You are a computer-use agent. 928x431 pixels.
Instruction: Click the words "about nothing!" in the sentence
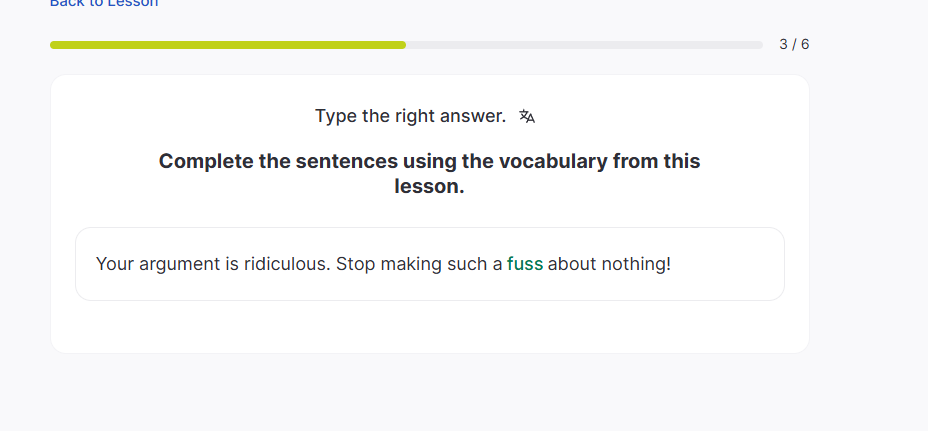[x=609, y=264]
